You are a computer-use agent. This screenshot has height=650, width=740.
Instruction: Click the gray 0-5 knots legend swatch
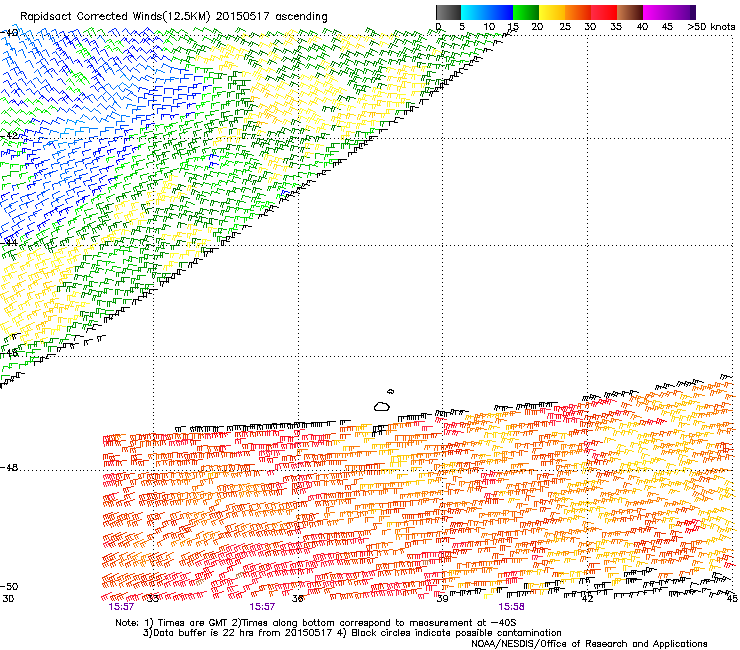click(x=448, y=12)
